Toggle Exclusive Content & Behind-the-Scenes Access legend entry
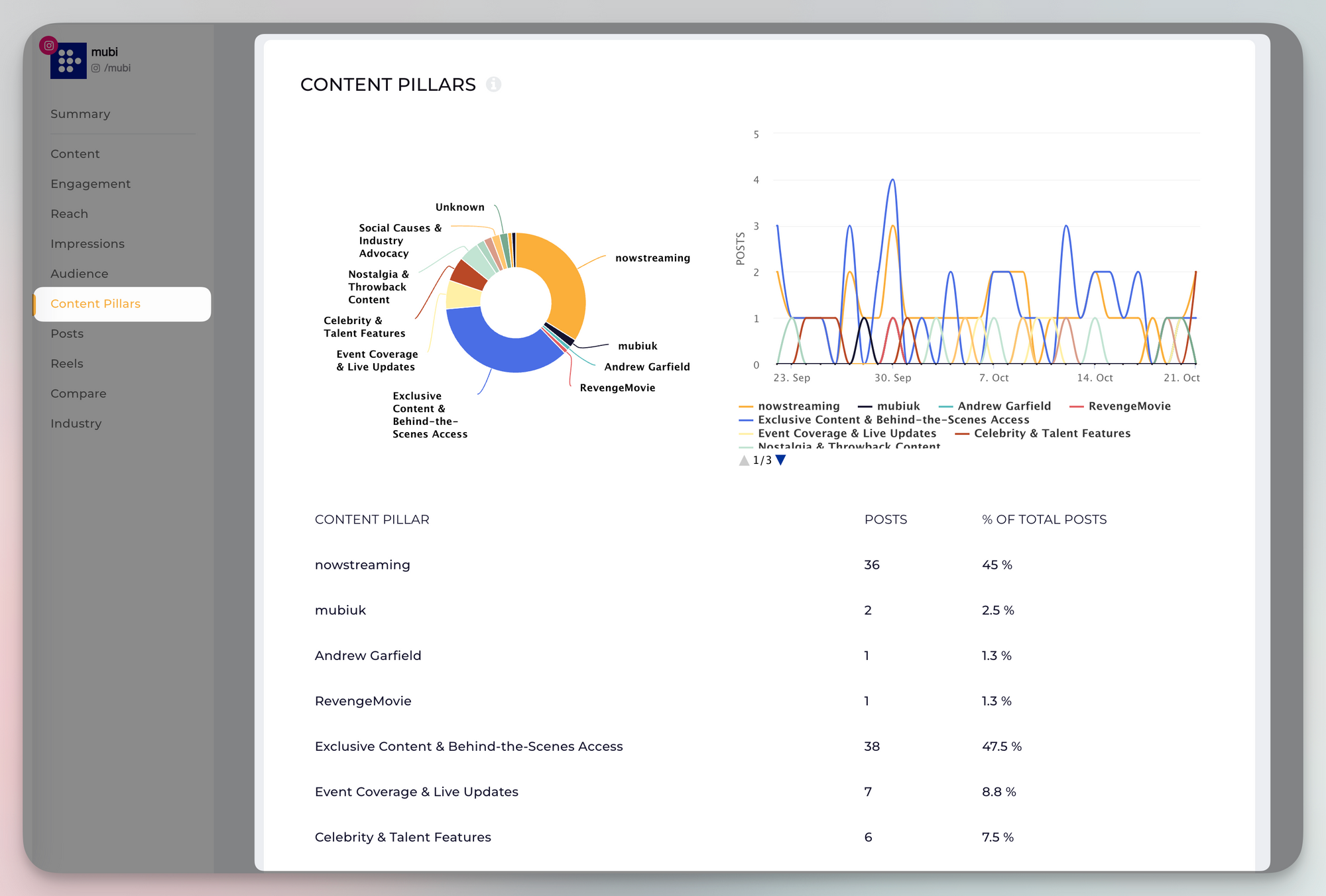Viewport: 1326px width, 896px height. (884, 420)
